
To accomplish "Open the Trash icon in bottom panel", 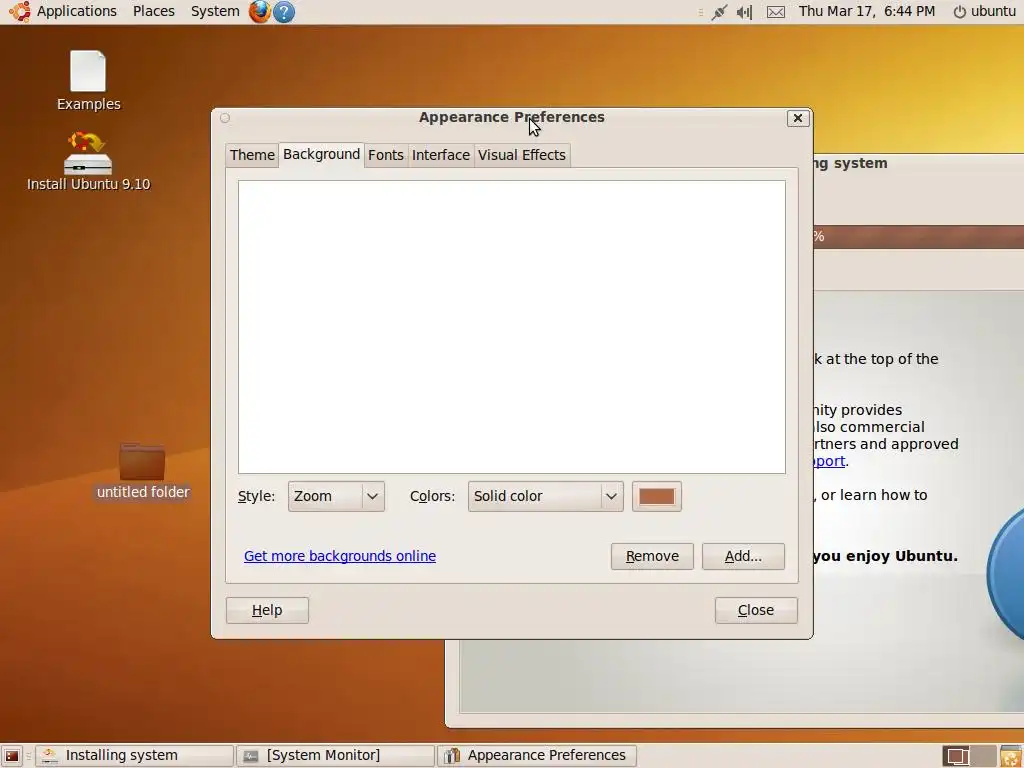I will 1011,756.
